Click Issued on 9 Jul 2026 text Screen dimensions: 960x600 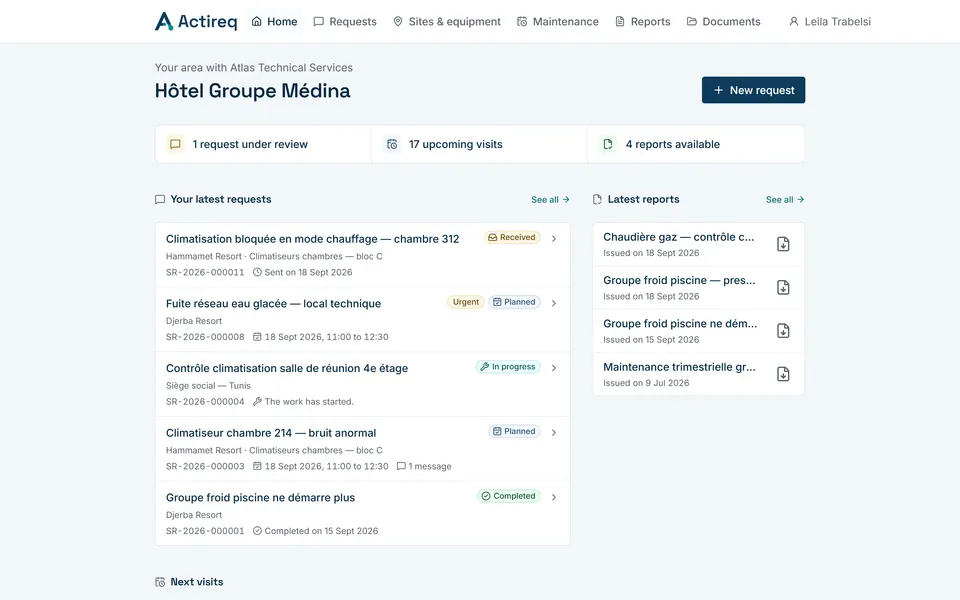[x=646, y=383]
